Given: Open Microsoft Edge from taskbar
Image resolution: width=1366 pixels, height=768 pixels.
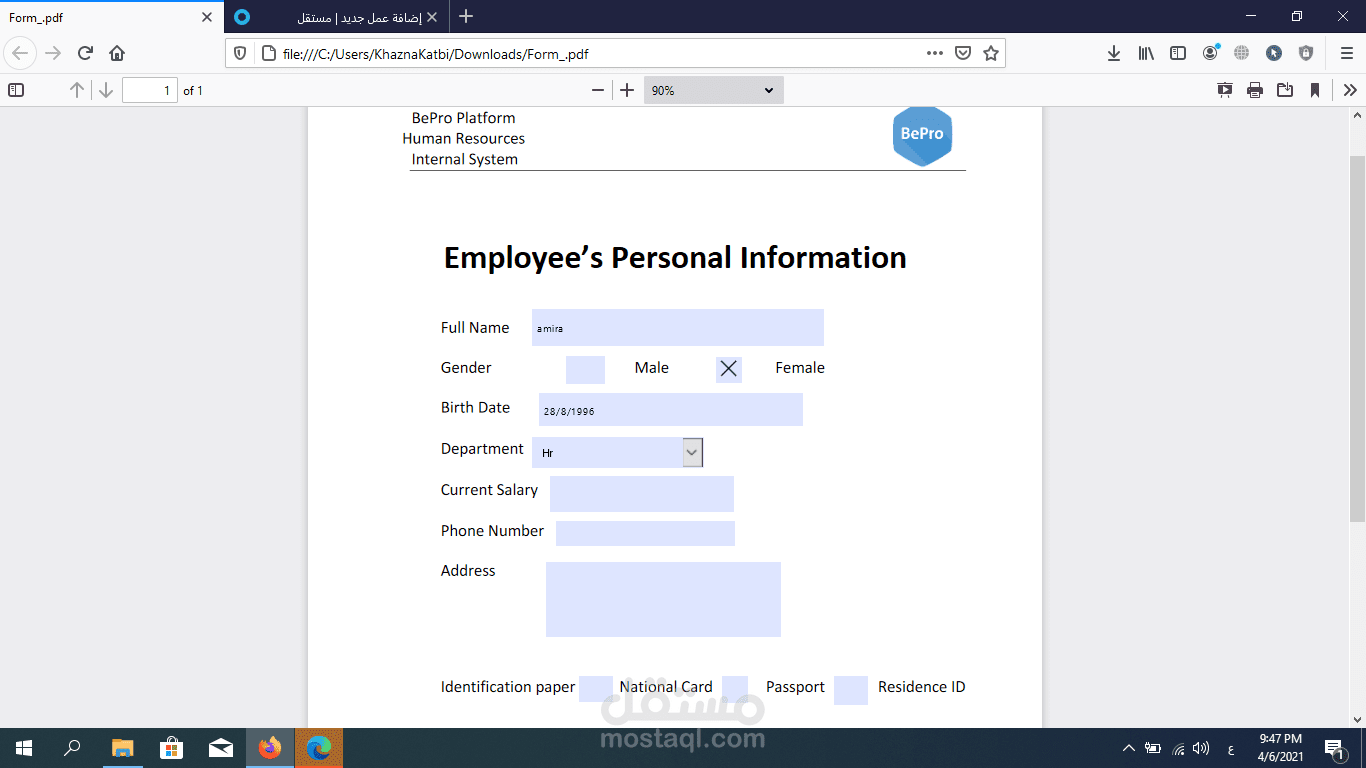Looking at the screenshot, I should [319, 747].
